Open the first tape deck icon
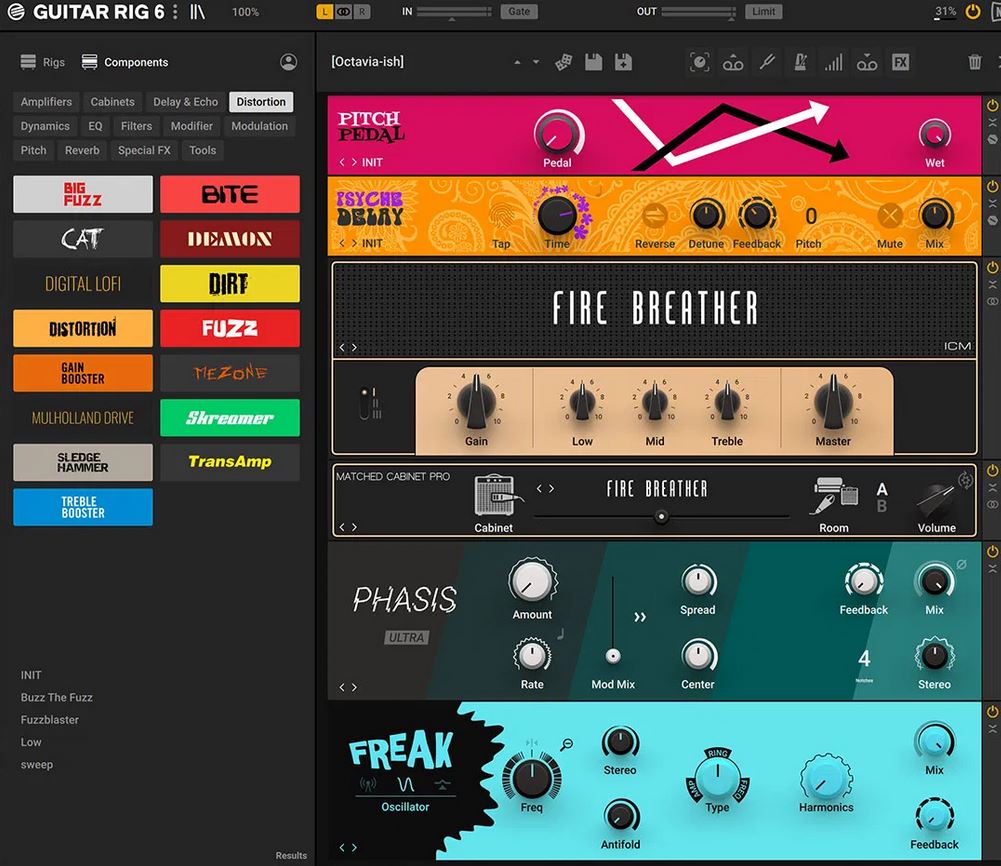The height and width of the screenshot is (866, 1001). pyautogui.click(x=733, y=63)
